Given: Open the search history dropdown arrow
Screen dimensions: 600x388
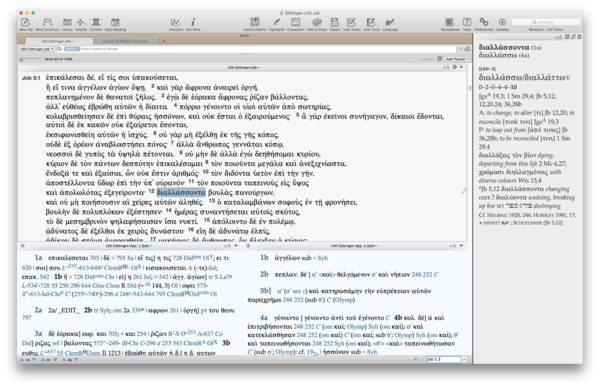Looking at the screenshot, I should pyautogui.click(x=460, y=49).
